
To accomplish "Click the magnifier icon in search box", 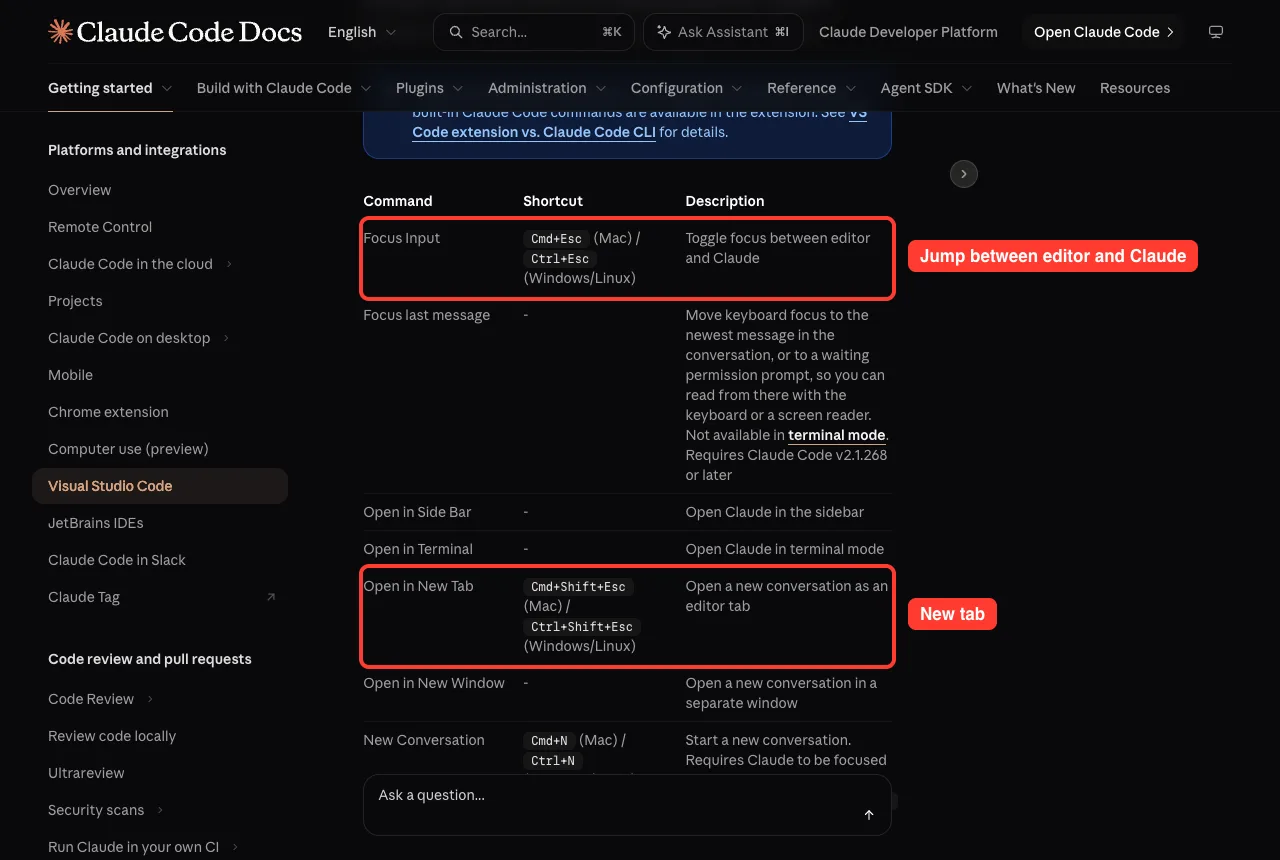I will pos(456,32).
